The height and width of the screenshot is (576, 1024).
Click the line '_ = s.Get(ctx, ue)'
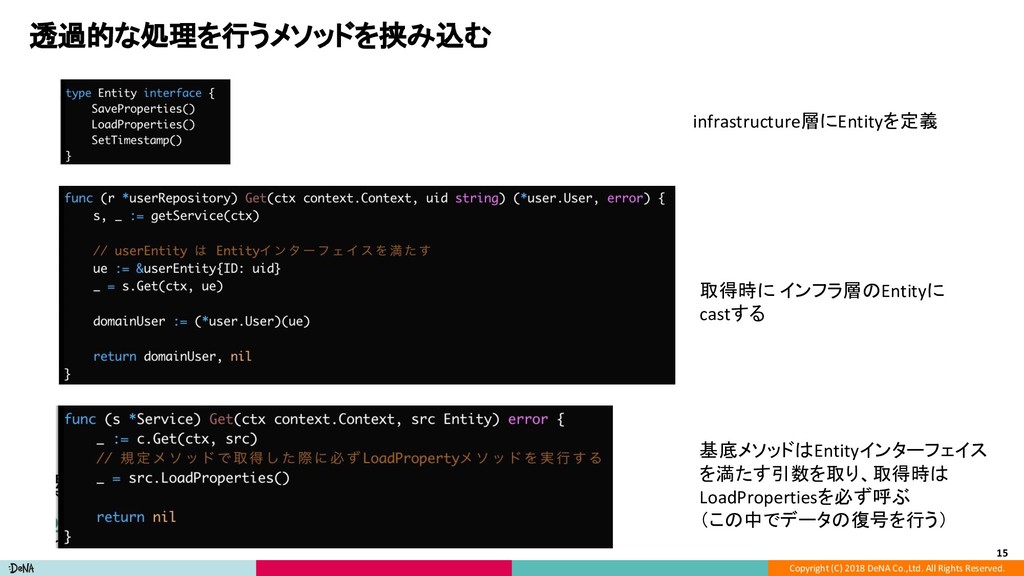(x=157, y=286)
